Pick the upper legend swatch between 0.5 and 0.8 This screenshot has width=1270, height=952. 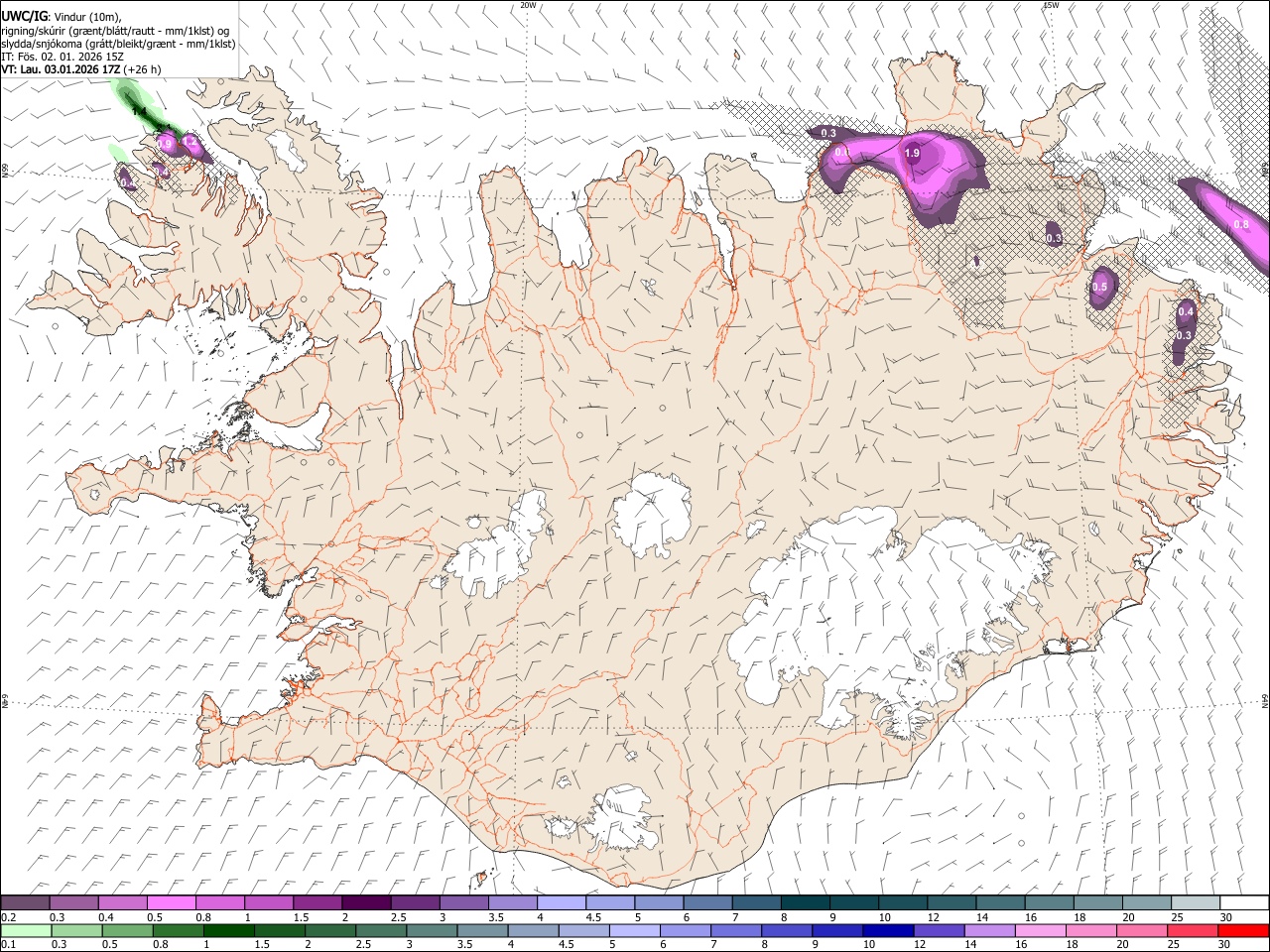171,903
